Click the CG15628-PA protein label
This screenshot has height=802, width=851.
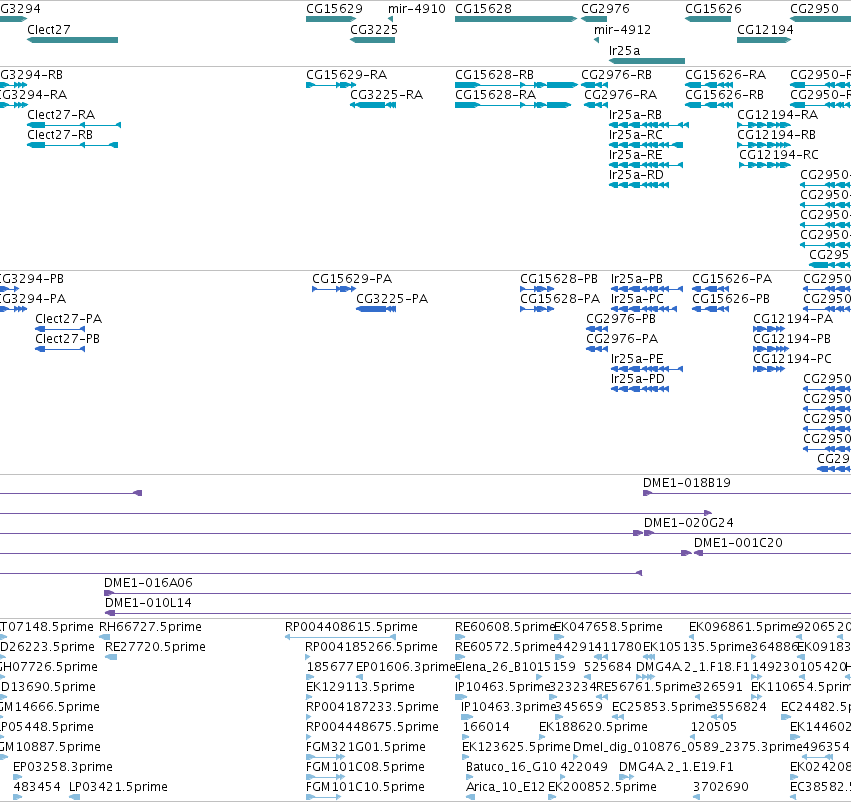pyautogui.click(x=560, y=299)
